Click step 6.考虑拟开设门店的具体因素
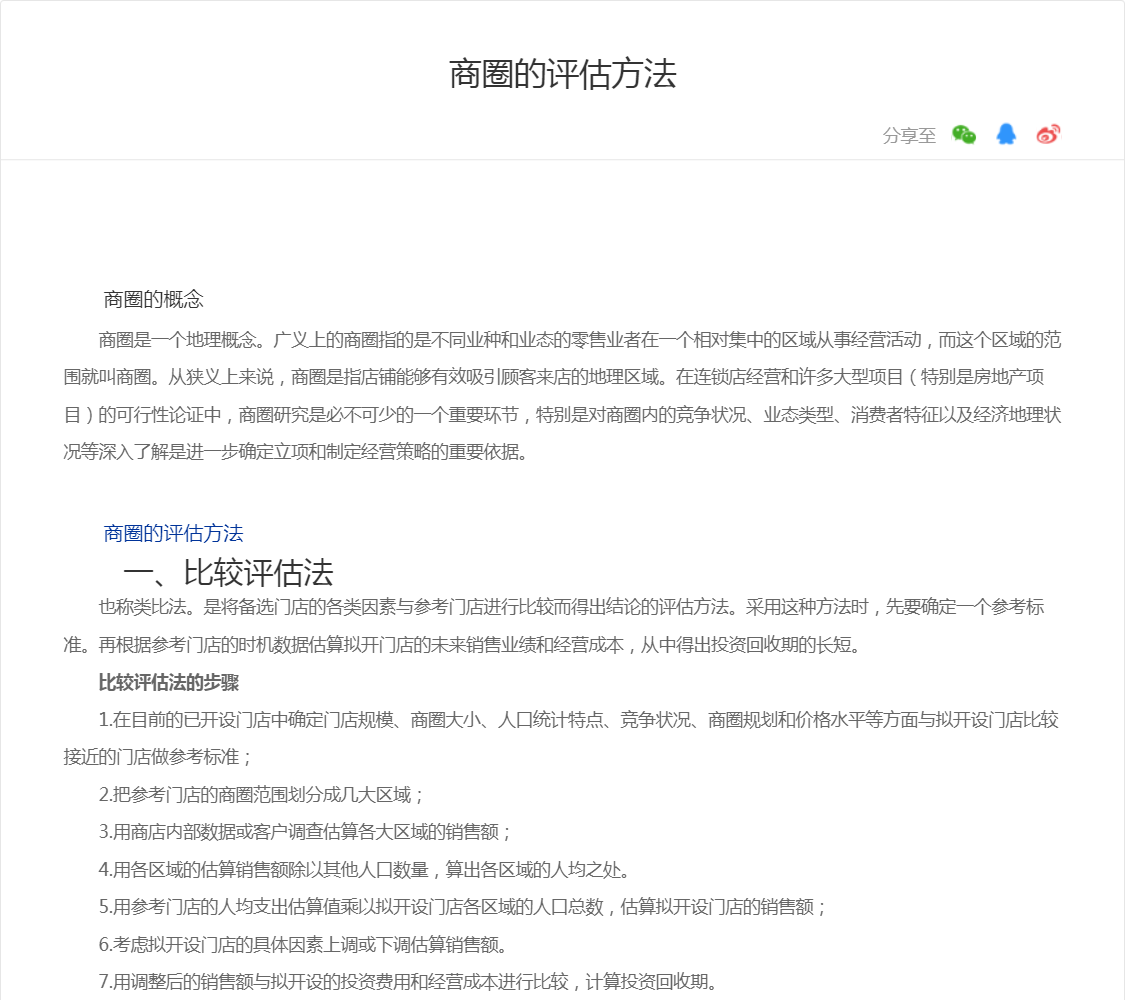Screen dimensions: 1125x1000 click(x=302, y=944)
